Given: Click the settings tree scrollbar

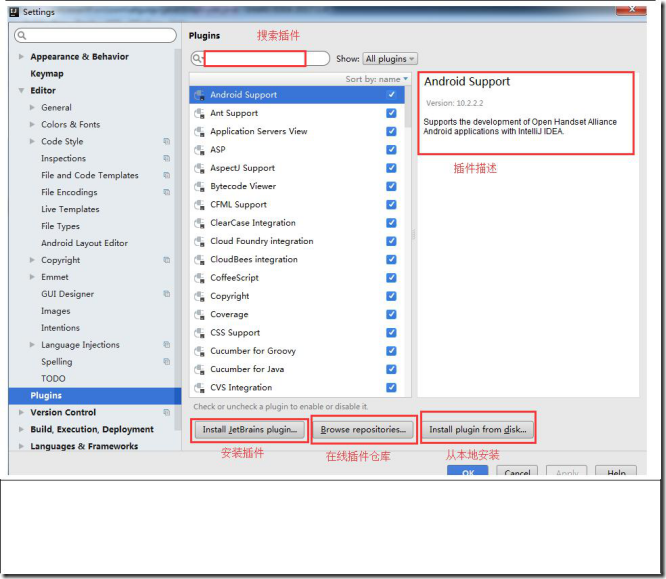Looking at the screenshot, I should pyautogui.click(x=178, y=238).
